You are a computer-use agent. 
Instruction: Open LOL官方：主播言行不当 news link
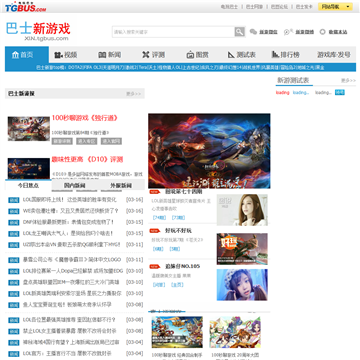67,353
